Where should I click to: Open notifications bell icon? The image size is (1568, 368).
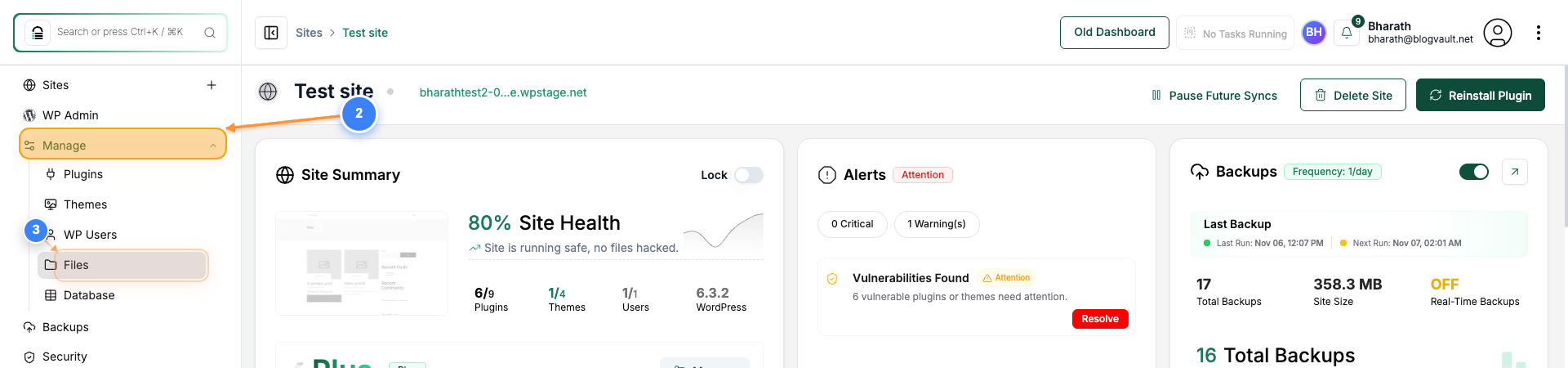tap(1347, 33)
